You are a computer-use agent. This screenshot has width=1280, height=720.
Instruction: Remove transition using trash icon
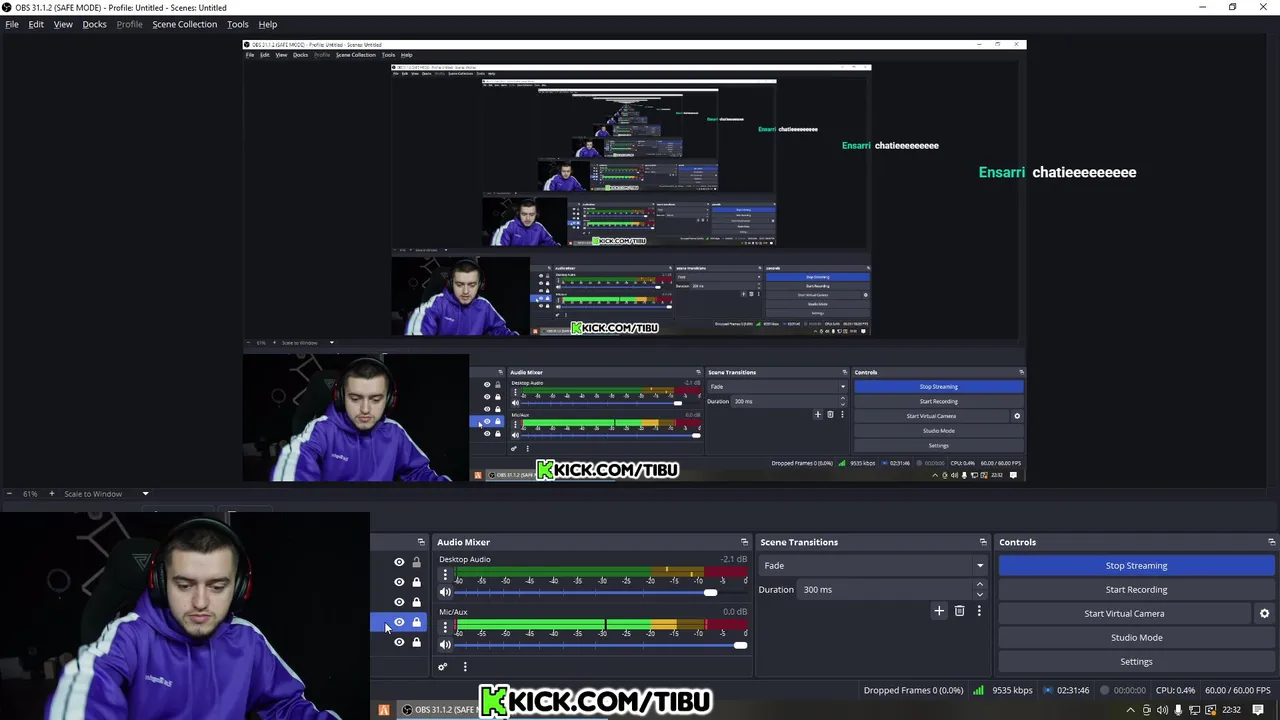[959, 611]
